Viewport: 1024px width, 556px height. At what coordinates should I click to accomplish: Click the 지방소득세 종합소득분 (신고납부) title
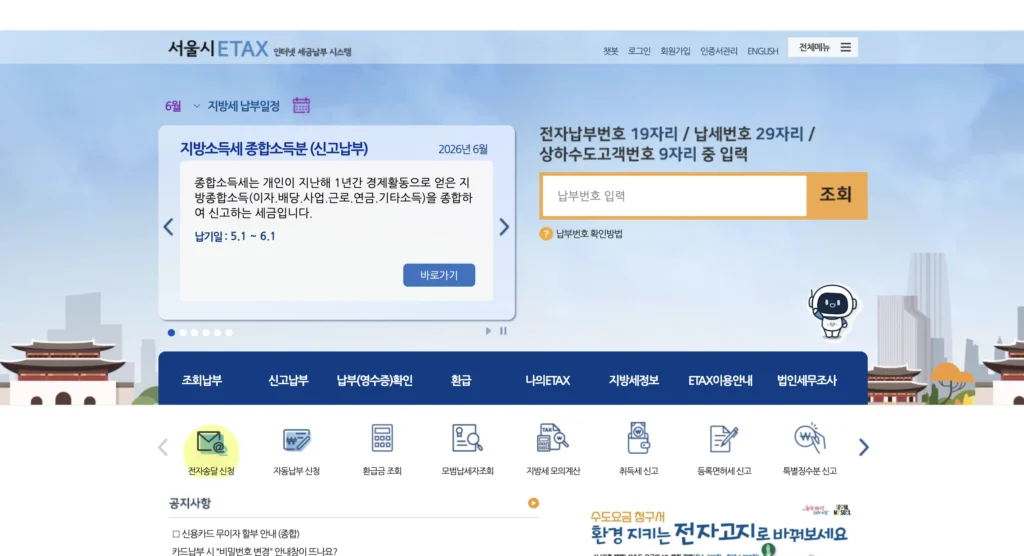click(x=274, y=148)
